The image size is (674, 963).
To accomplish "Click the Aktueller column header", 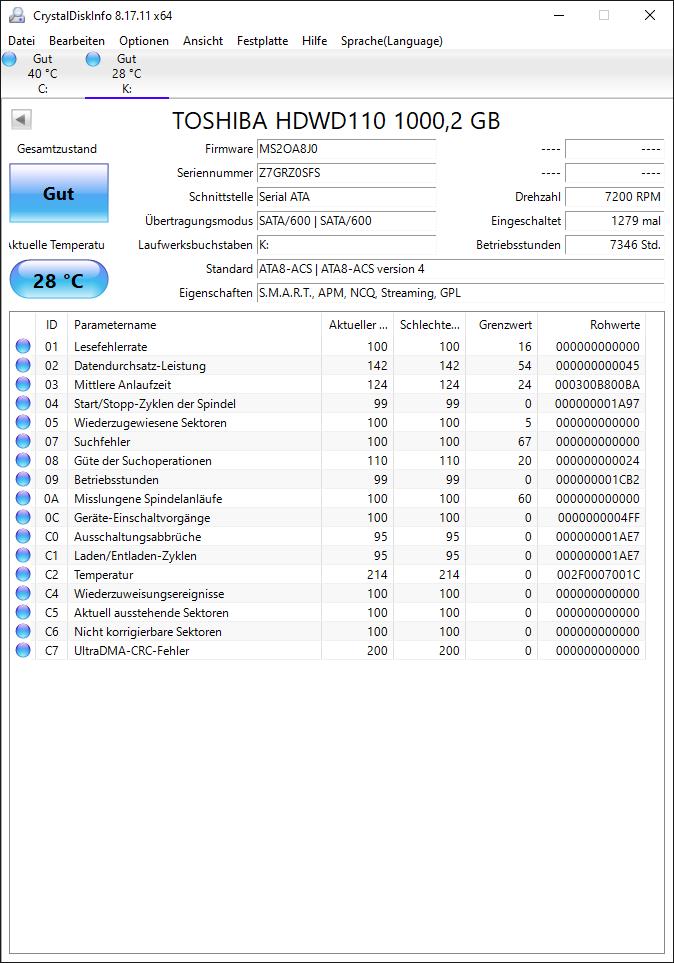I will point(358,324).
